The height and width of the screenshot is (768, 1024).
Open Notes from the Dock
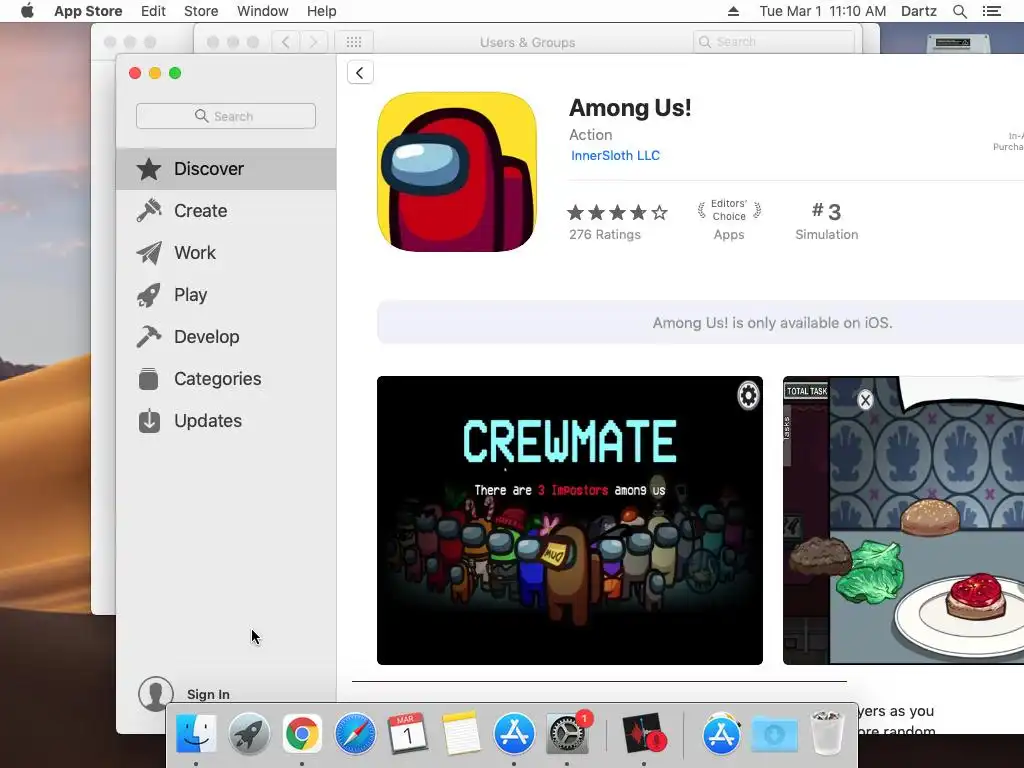click(x=461, y=733)
